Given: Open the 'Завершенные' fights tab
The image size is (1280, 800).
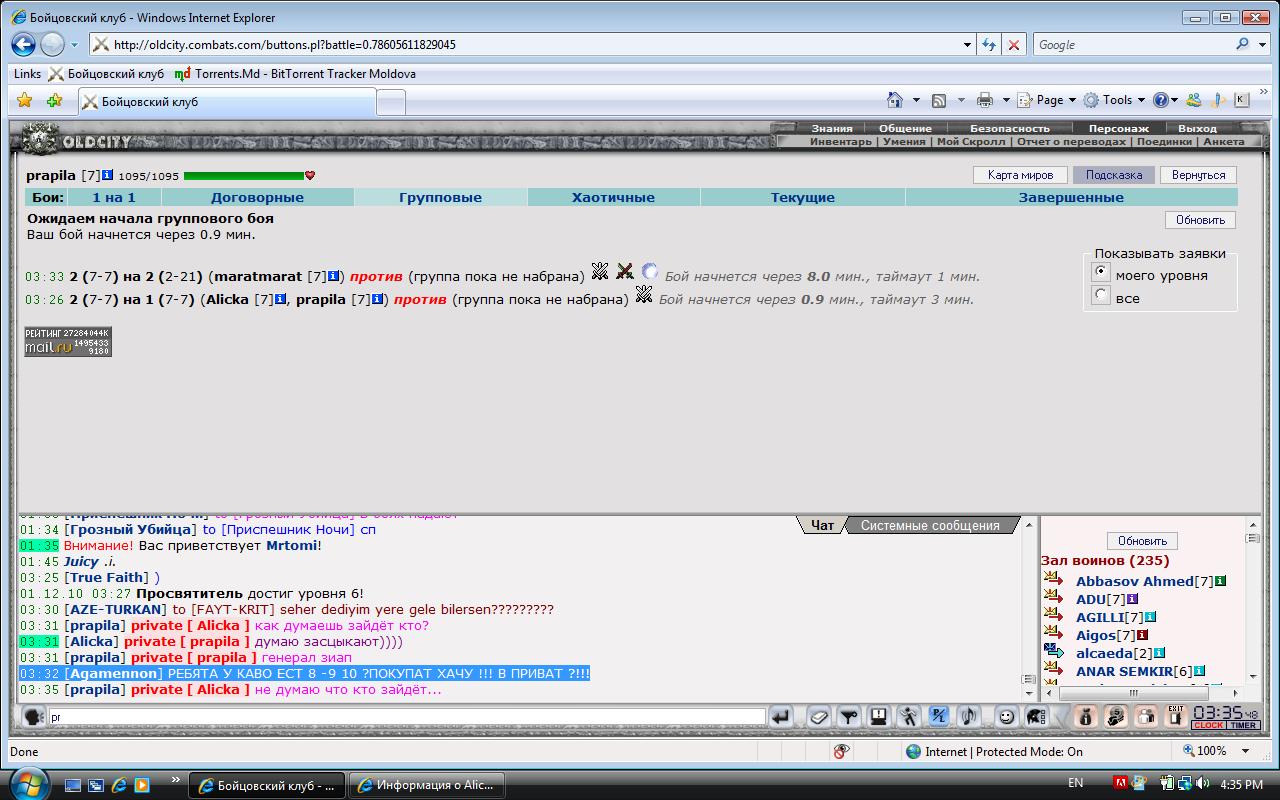Looking at the screenshot, I should coord(1071,197).
